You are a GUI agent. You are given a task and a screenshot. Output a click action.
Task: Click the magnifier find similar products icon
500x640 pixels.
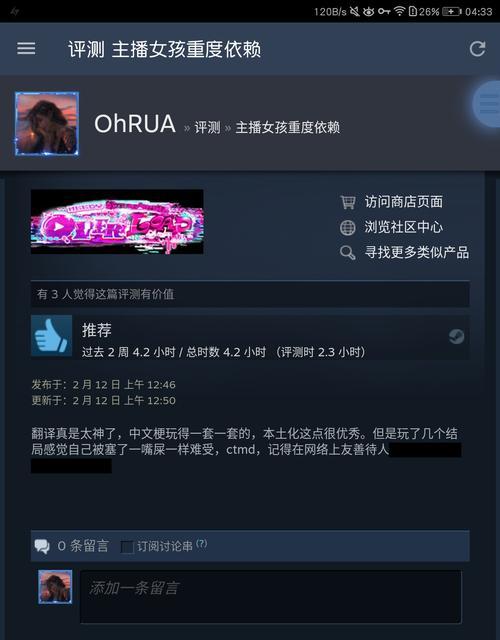click(x=347, y=253)
